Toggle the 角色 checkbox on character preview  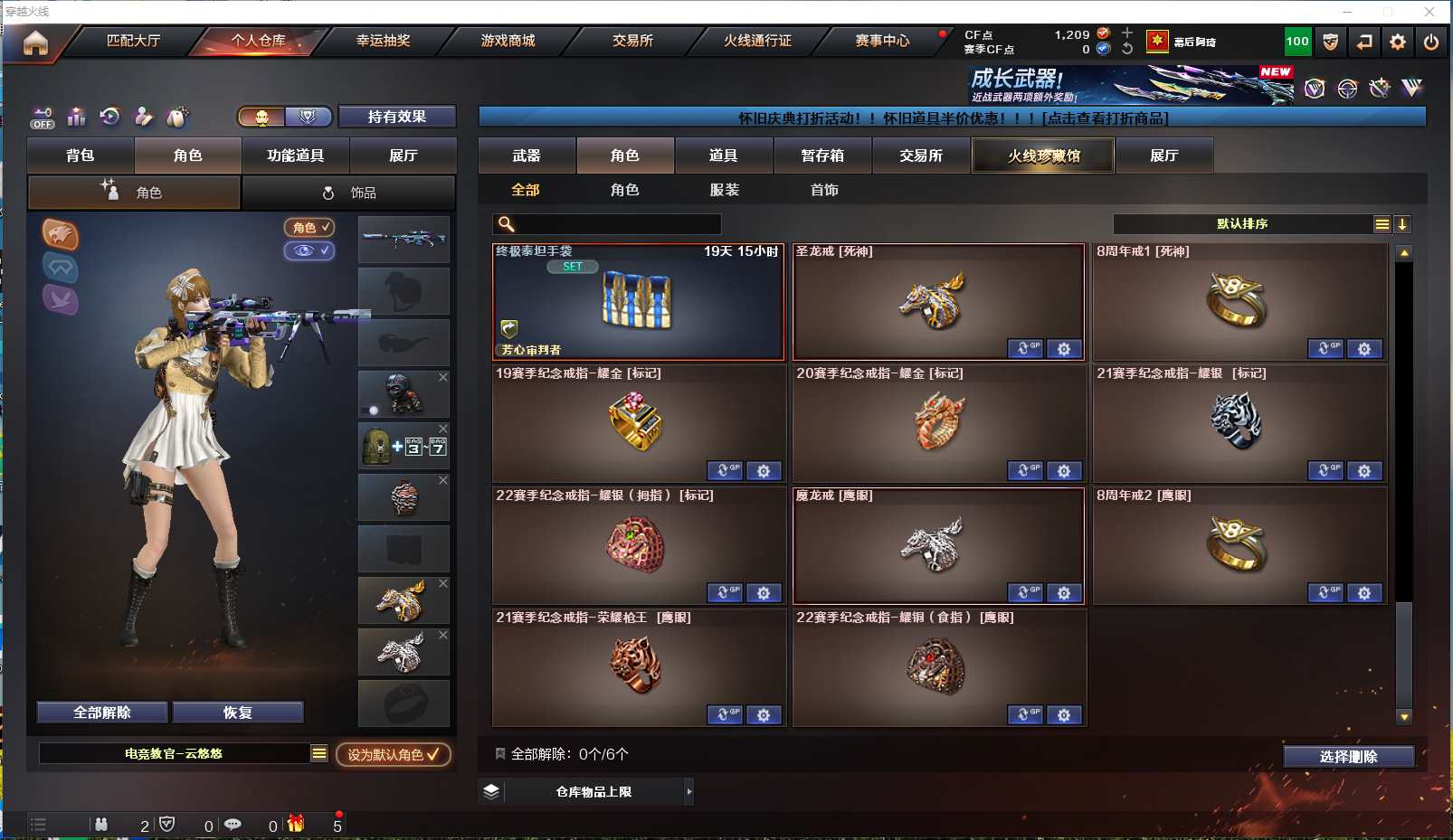coord(309,228)
